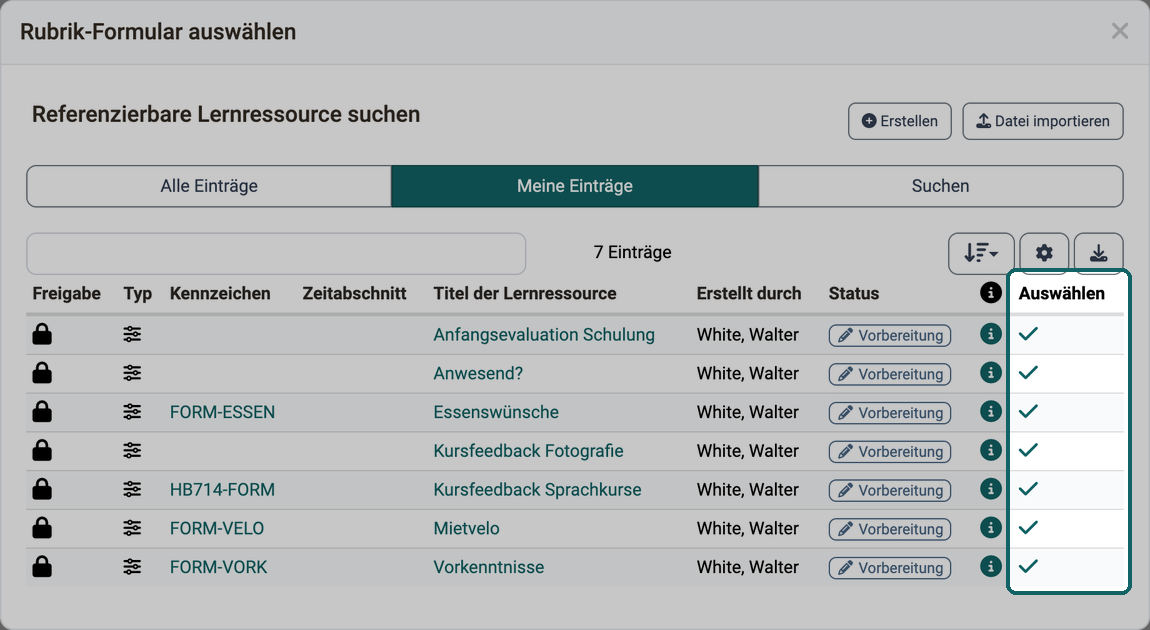Screen dimensions: 1150x630
Task: View info for Kursfeedback Sprachkurse
Action: coord(990,488)
